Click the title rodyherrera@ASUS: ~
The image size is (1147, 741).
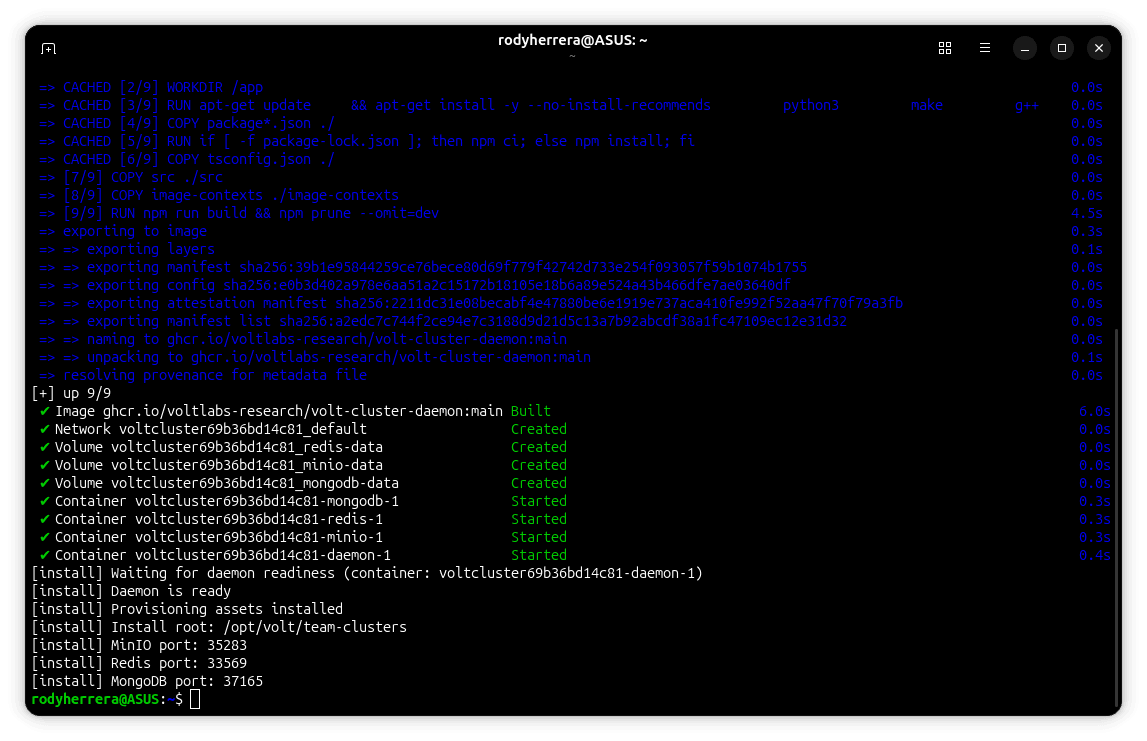coord(573,41)
